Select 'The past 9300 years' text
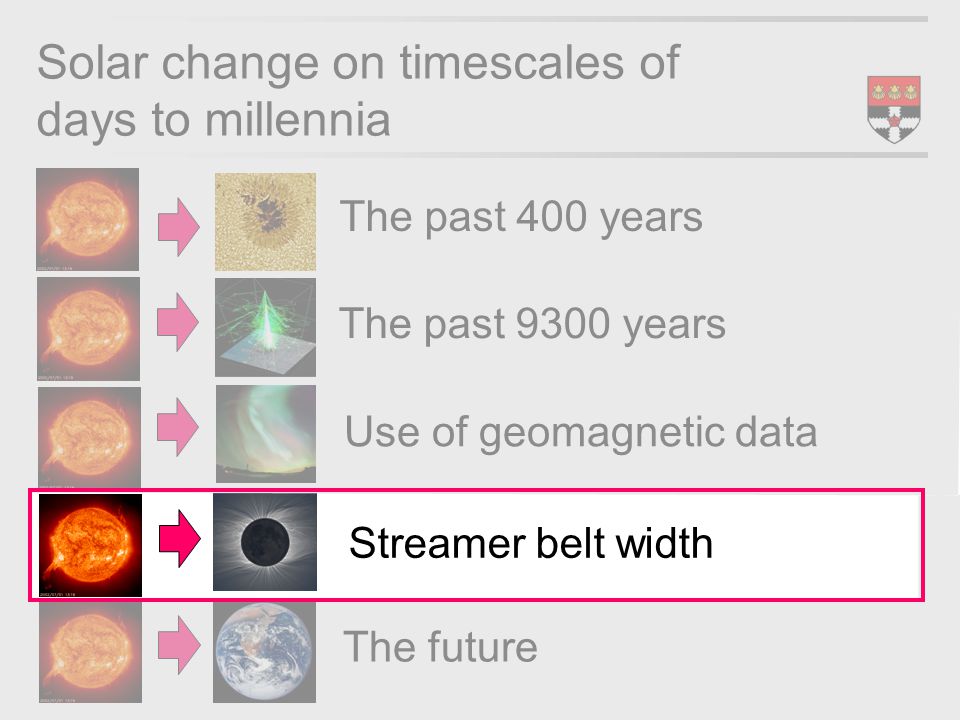 532,324
